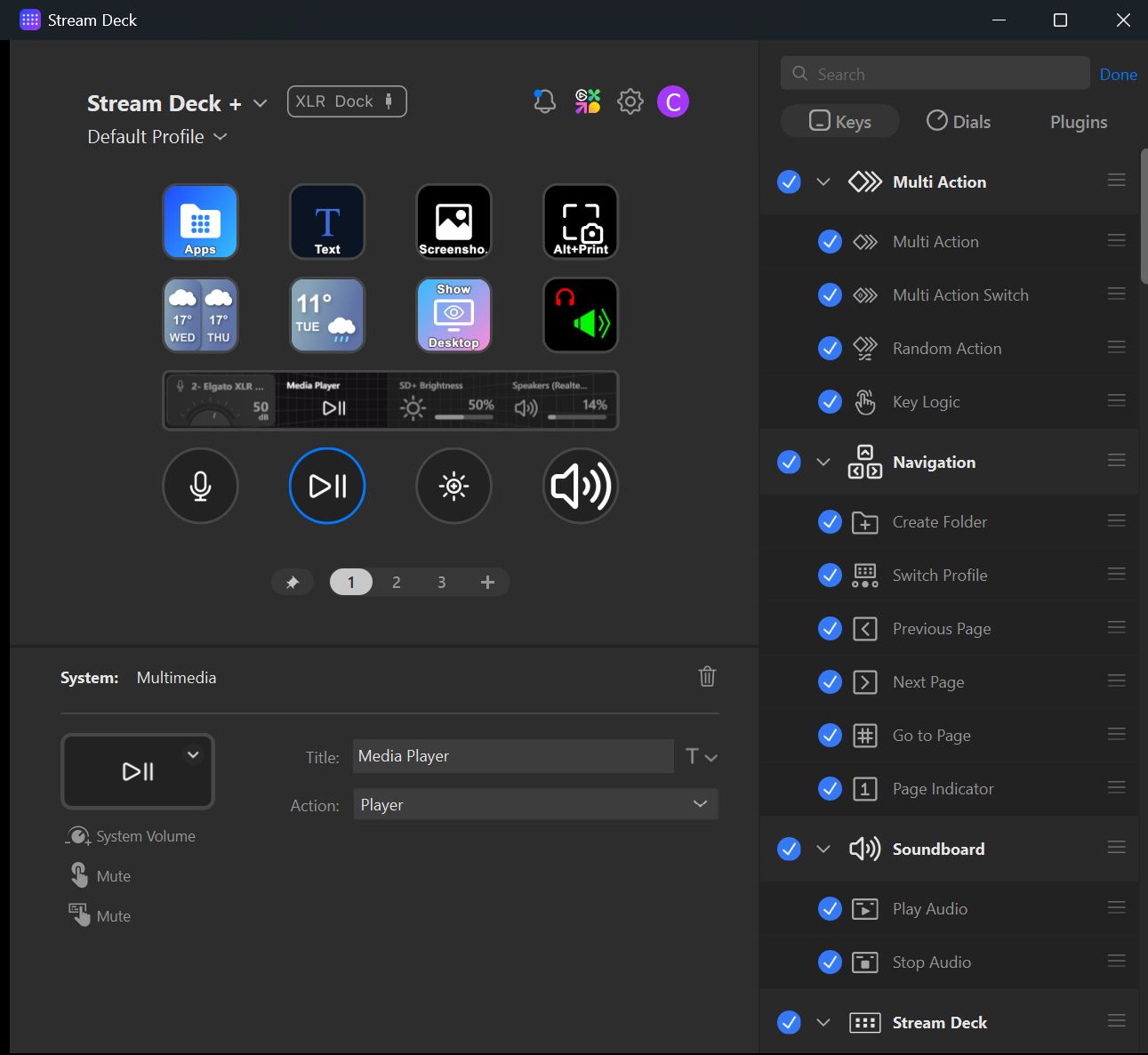Open the notifications bell
Screen dimensions: 1148x1055
point(544,101)
